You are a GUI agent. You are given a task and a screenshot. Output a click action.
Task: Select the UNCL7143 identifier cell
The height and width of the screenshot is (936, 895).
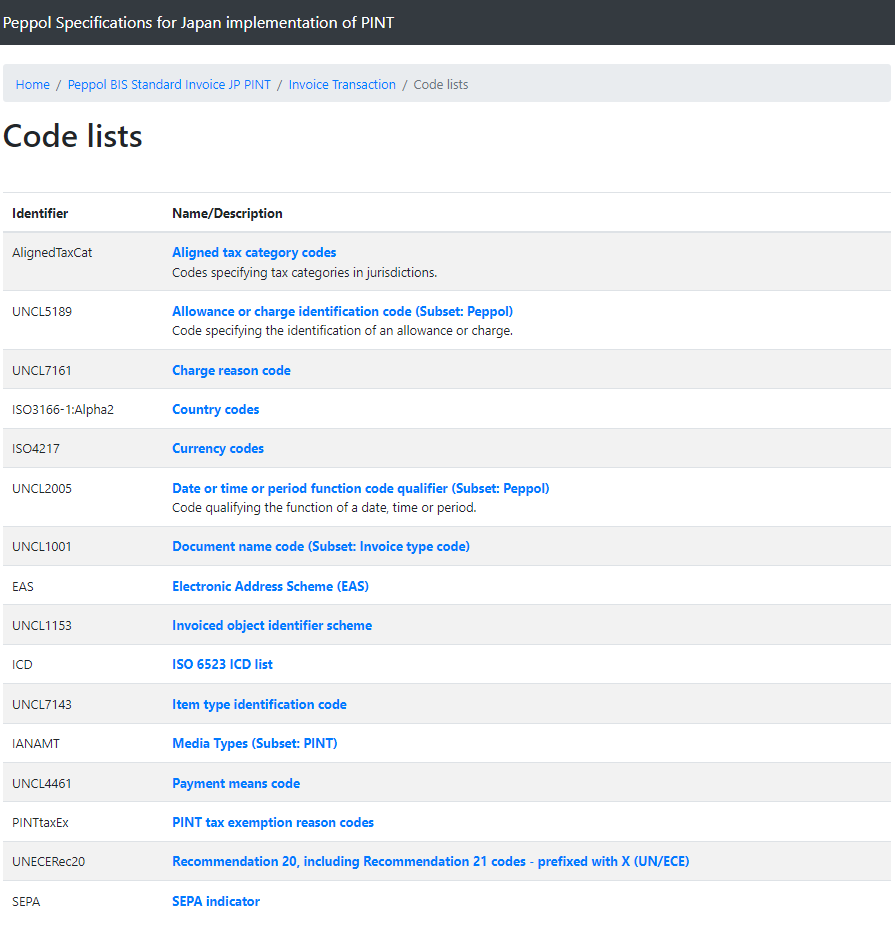pyautogui.click(x=42, y=704)
